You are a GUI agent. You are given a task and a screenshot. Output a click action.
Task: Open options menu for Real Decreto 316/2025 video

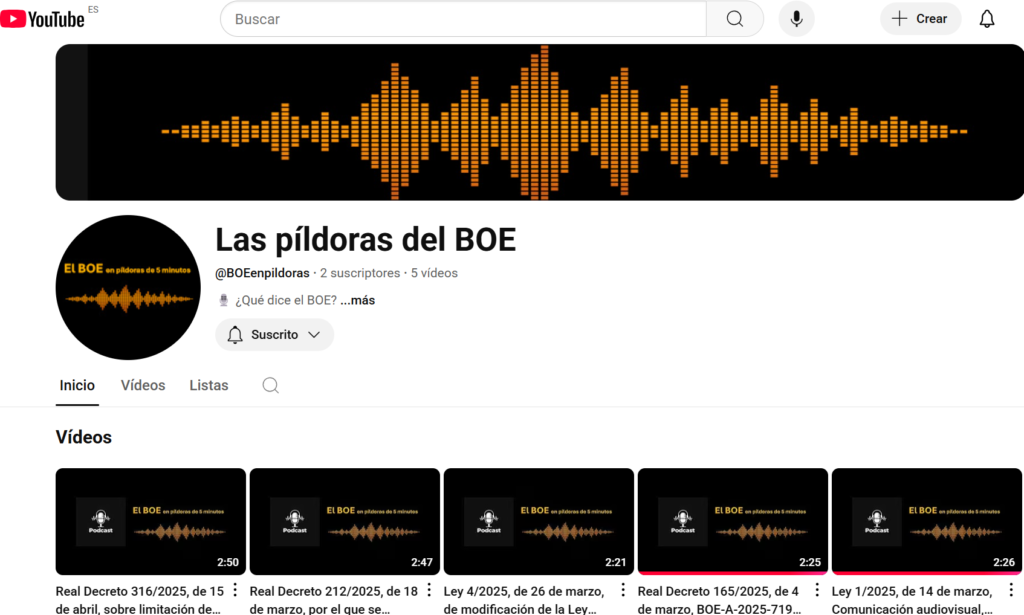(235, 590)
